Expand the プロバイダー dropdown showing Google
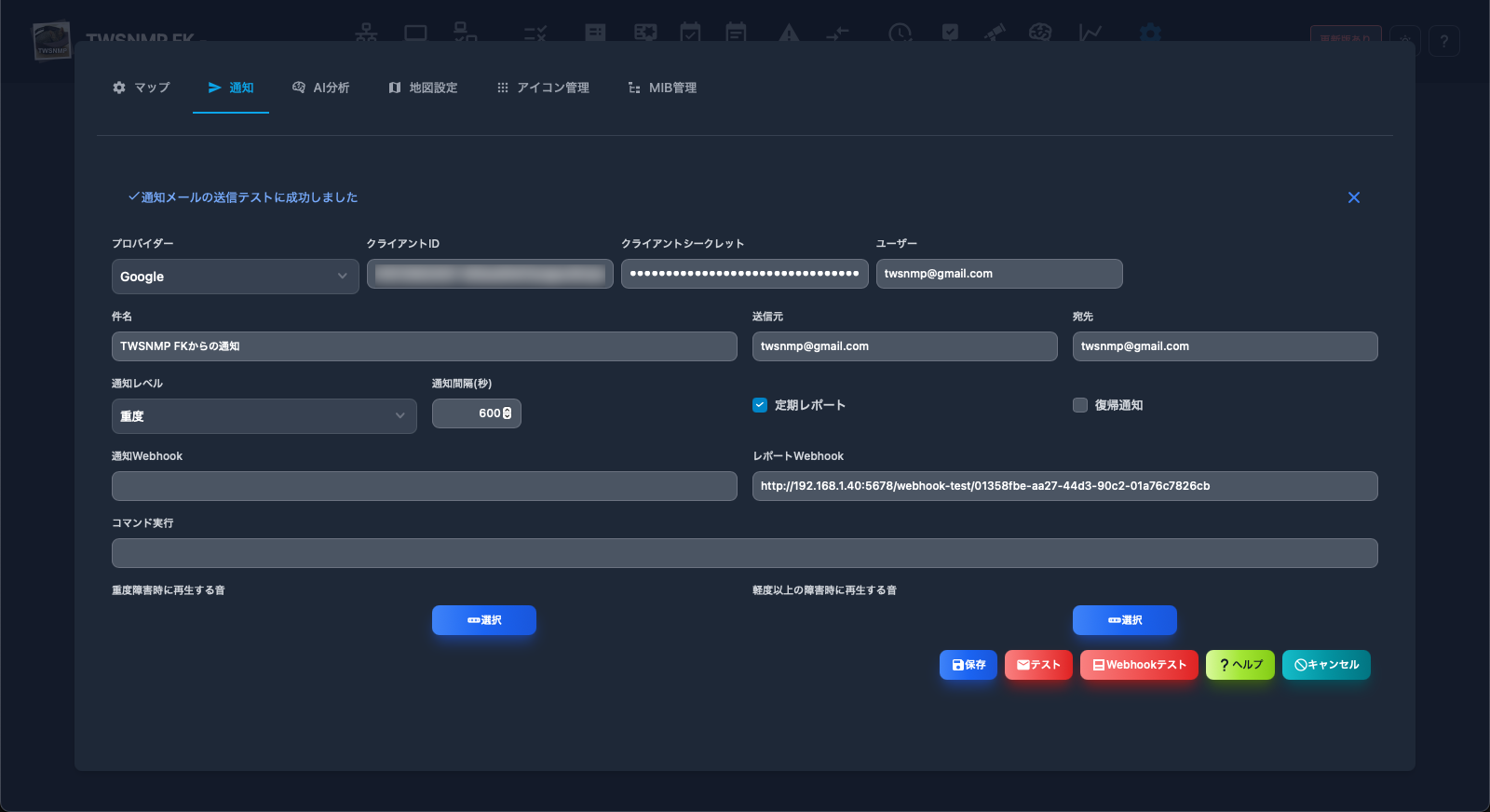 click(x=235, y=277)
